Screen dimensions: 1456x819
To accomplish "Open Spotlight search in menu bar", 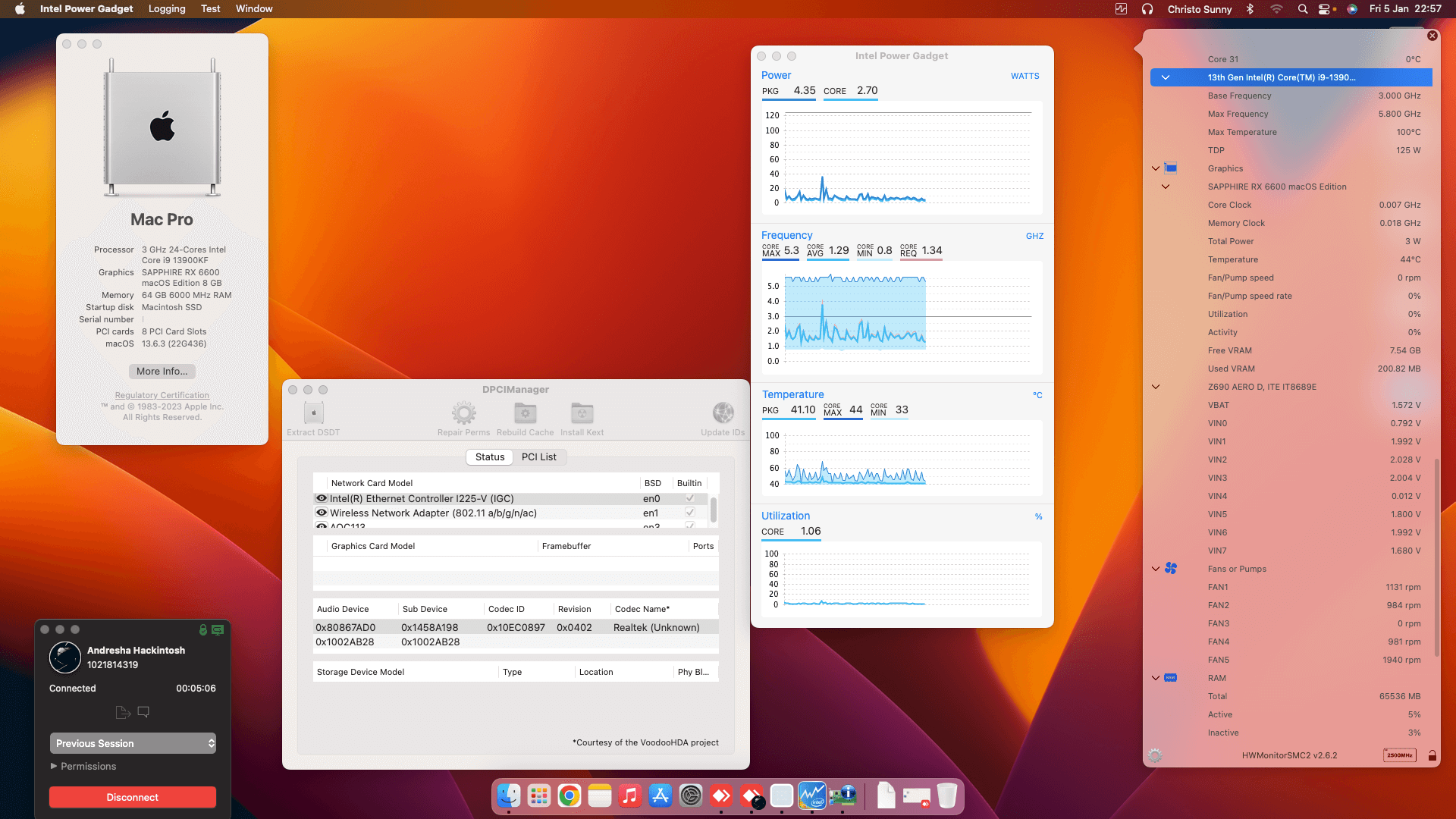I will click(1303, 9).
